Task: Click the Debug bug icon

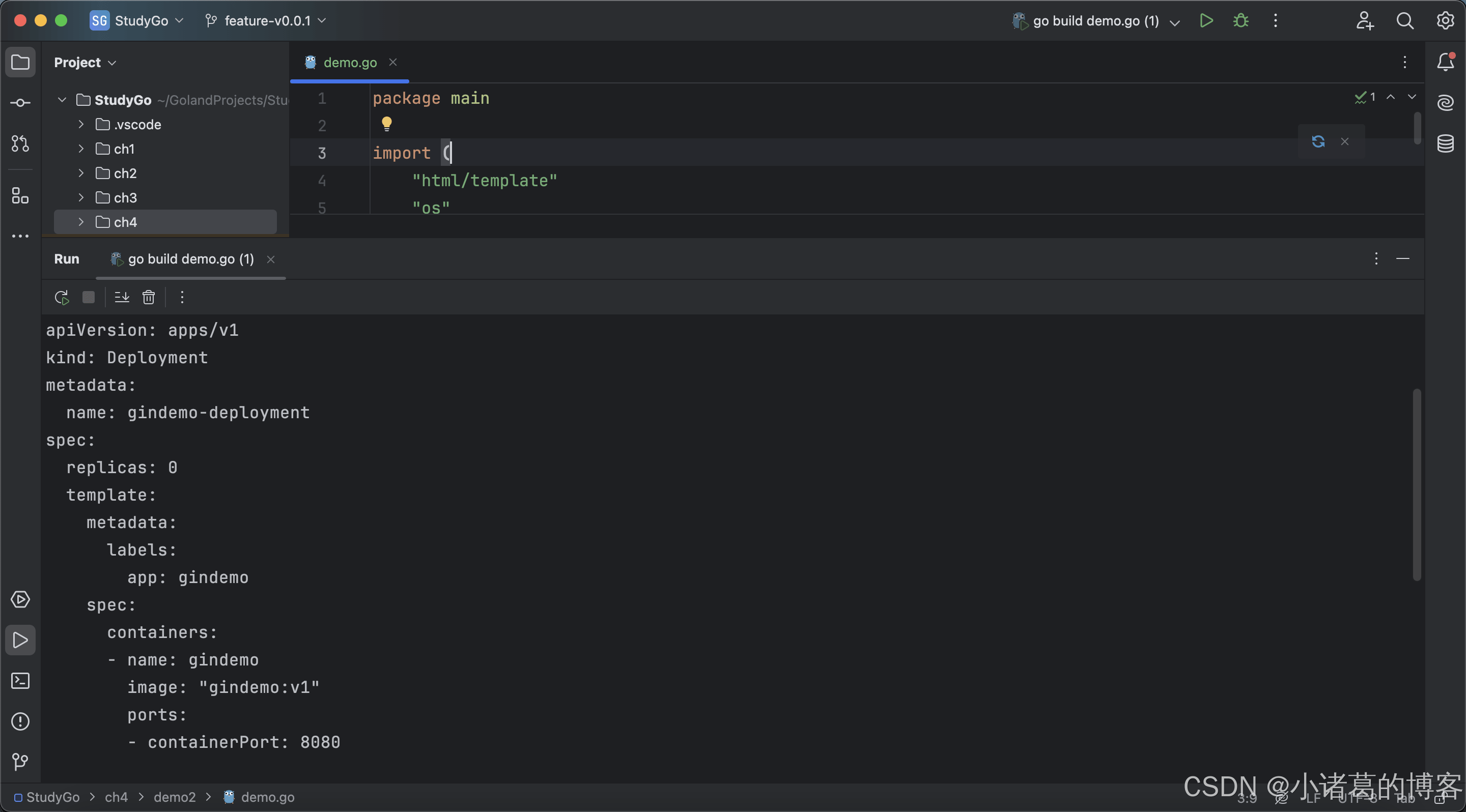Action: click(x=1241, y=21)
